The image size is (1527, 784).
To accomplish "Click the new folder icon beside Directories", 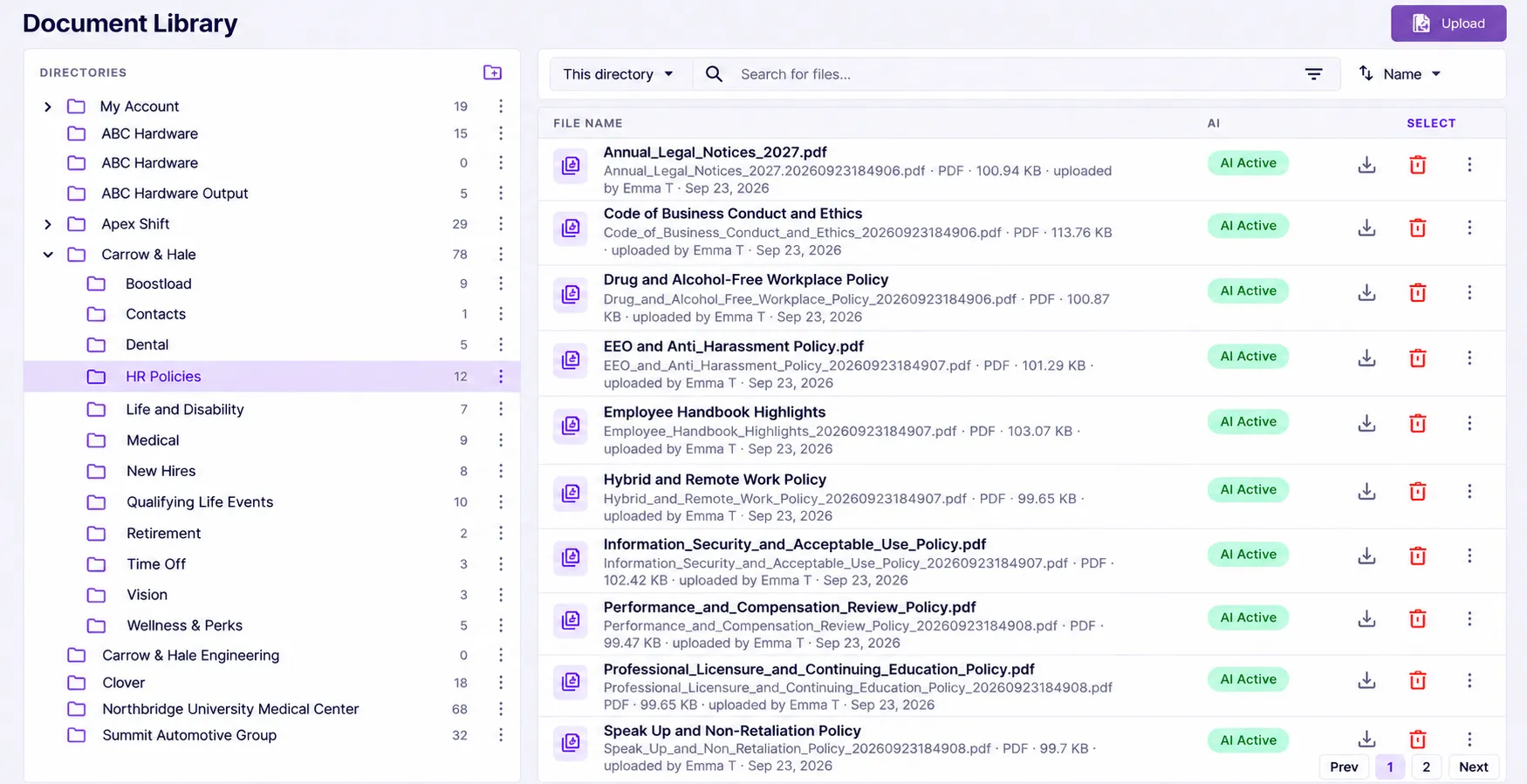I will [x=492, y=72].
